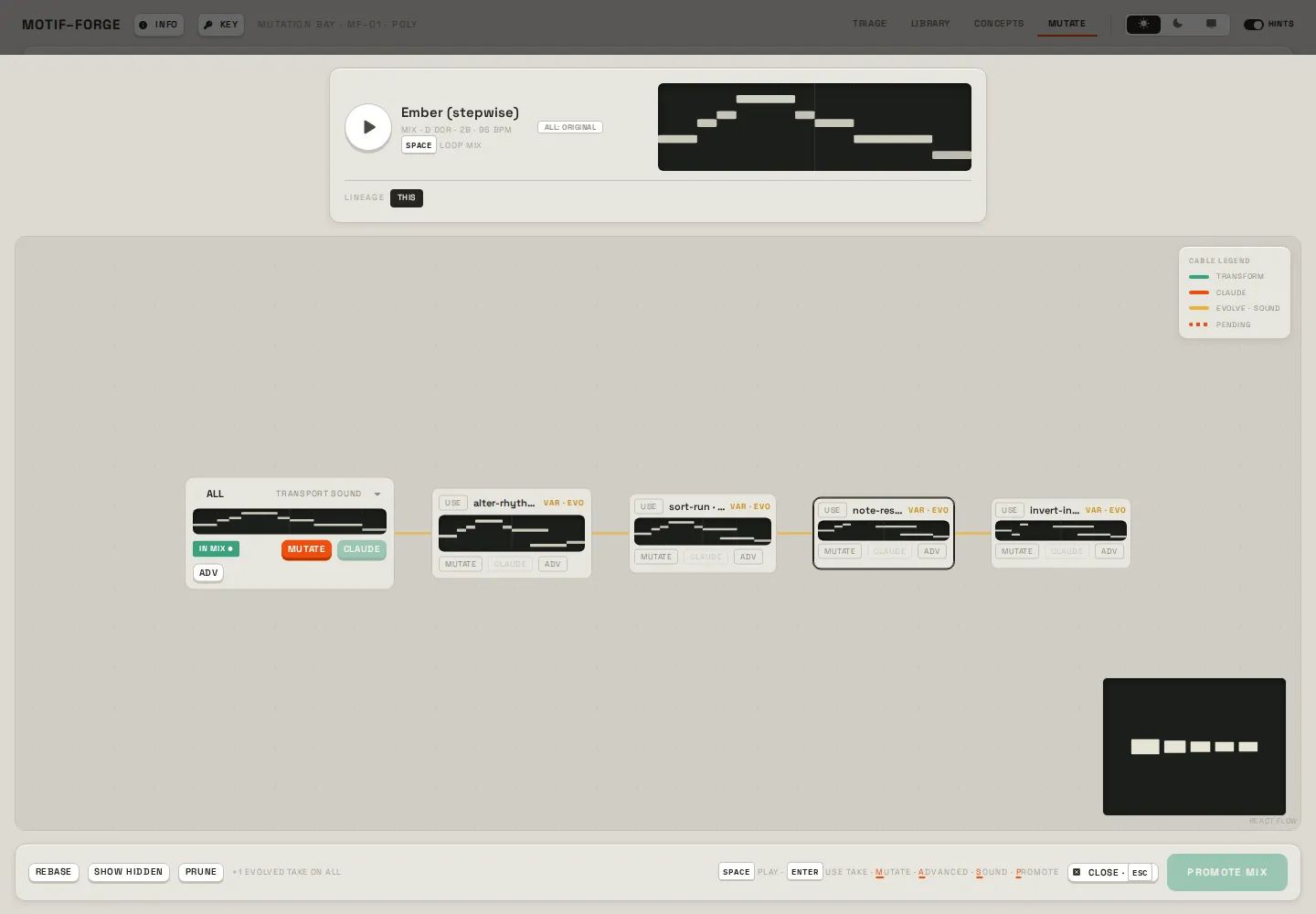
Task: Select the THIS lineage chip
Action: [407, 197]
